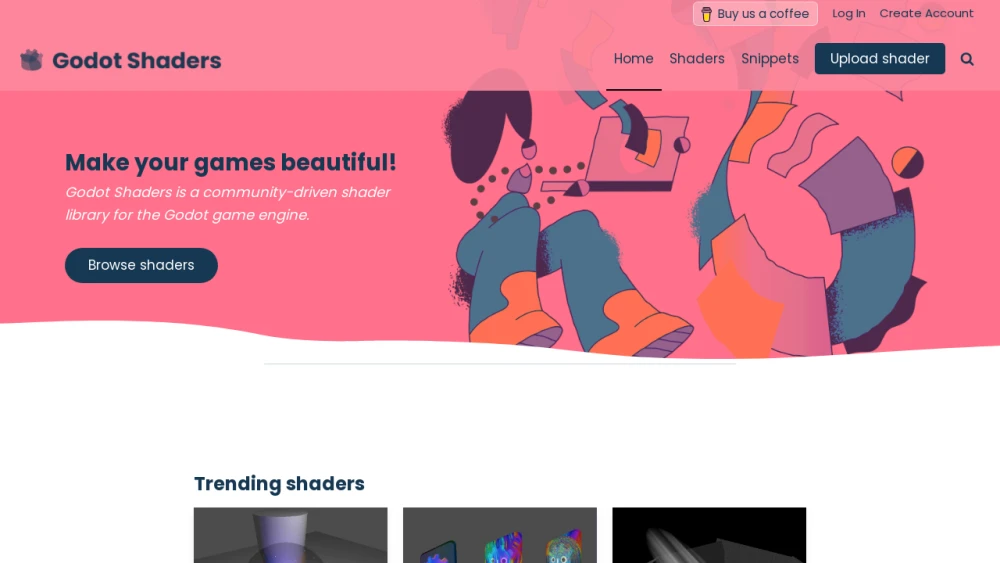This screenshot has width=1000, height=563.
Task: Open the first trending shader with cylinder light
Action: 290,535
